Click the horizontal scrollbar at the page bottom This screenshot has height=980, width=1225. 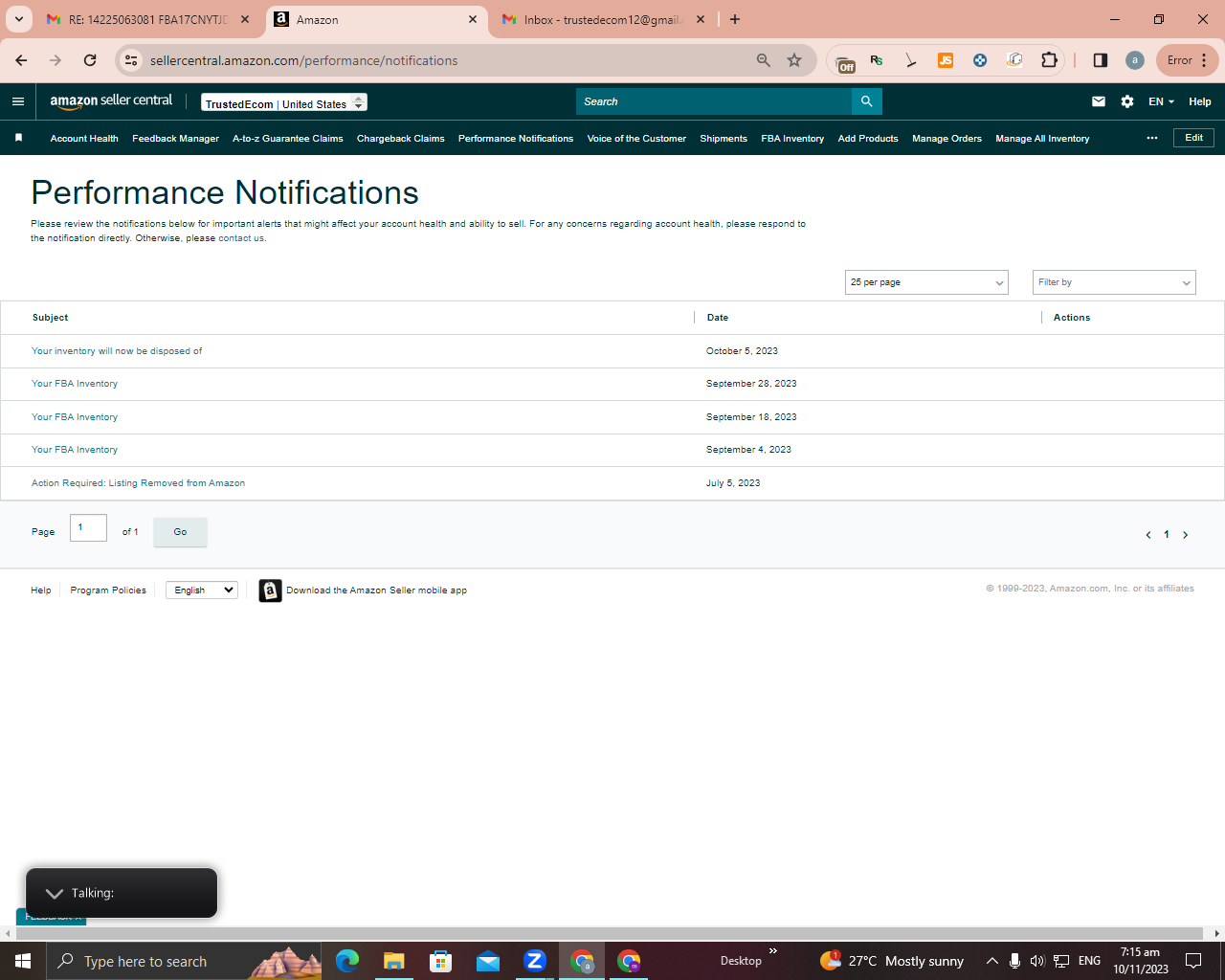(609, 933)
